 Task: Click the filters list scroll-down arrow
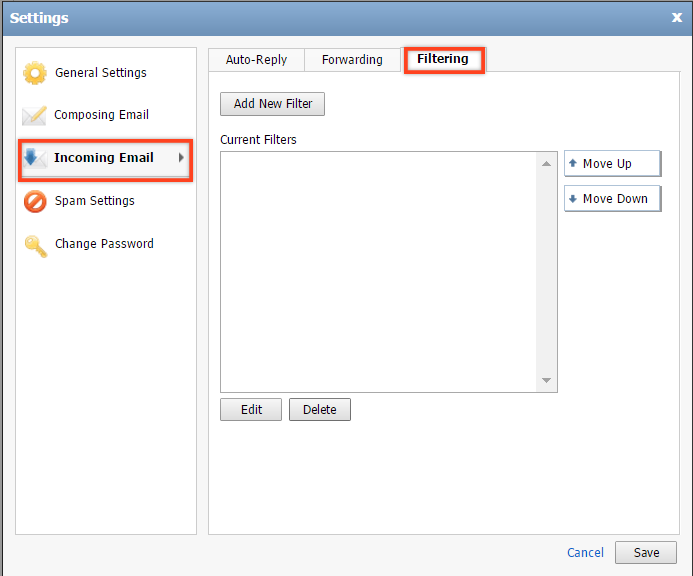click(546, 380)
